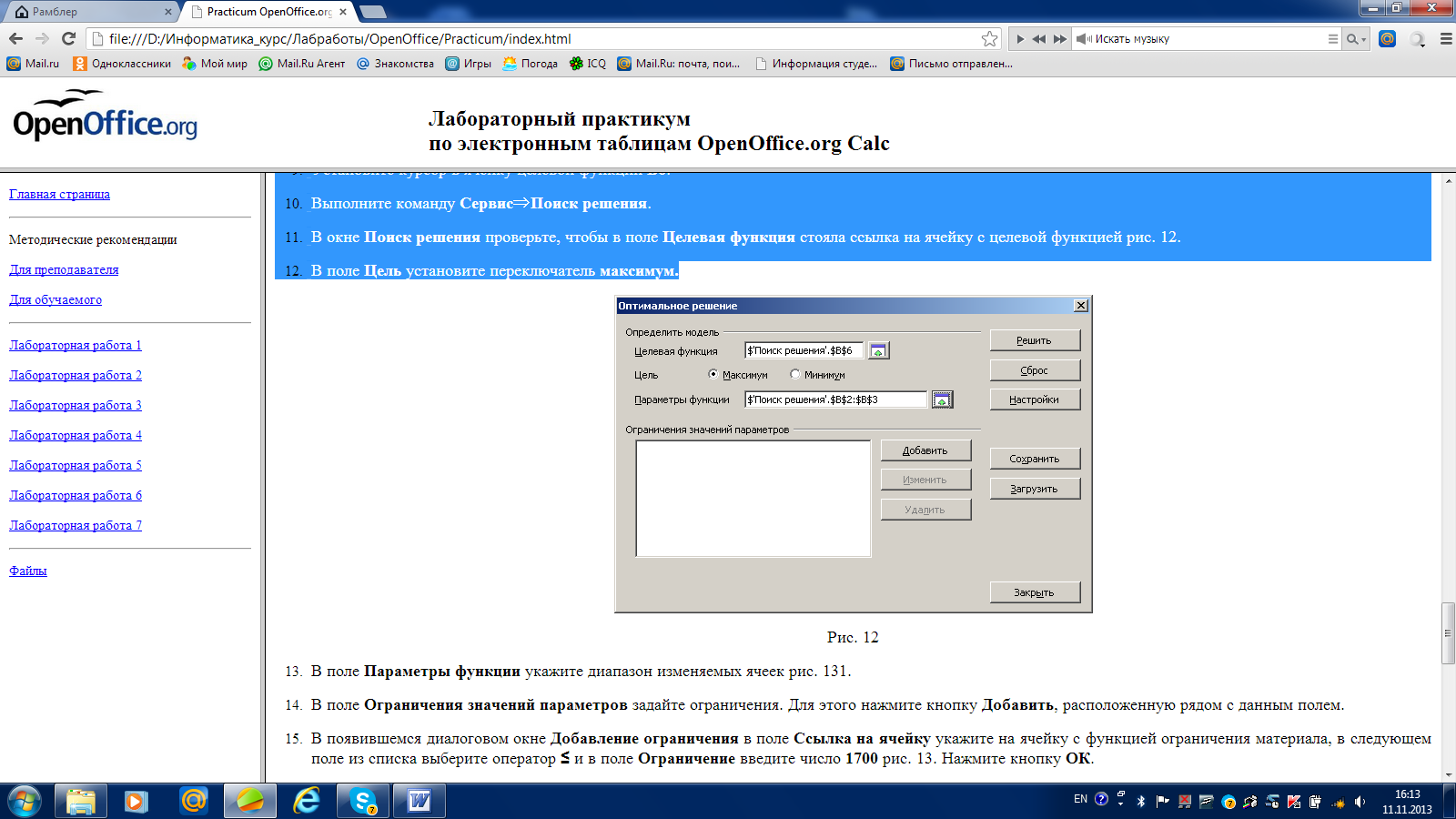Screen dimensions: 1456x819
Task: Close the Practicum OpenOffice.org tab
Action: [x=343, y=12]
